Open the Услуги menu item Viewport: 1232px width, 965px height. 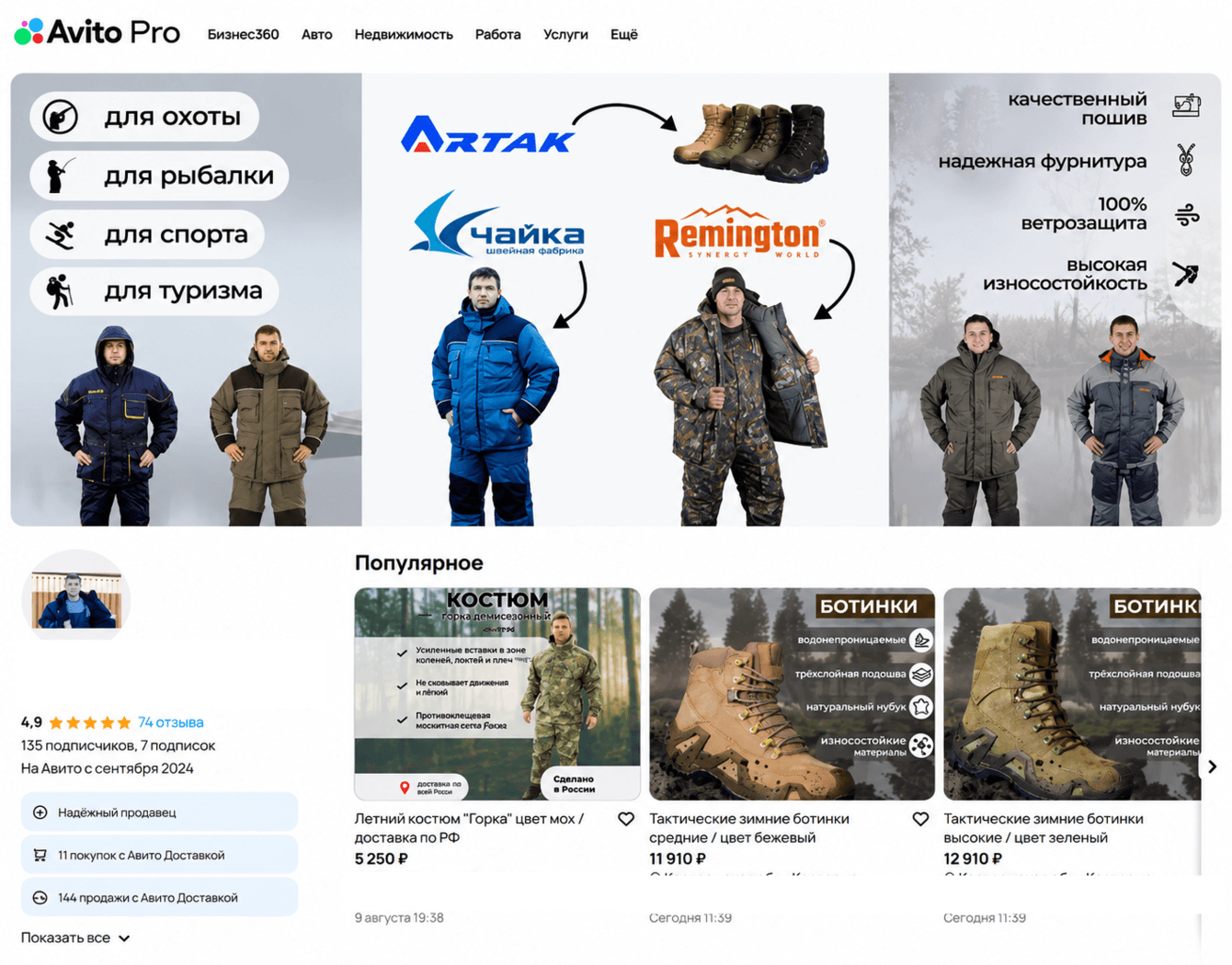click(x=565, y=34)
